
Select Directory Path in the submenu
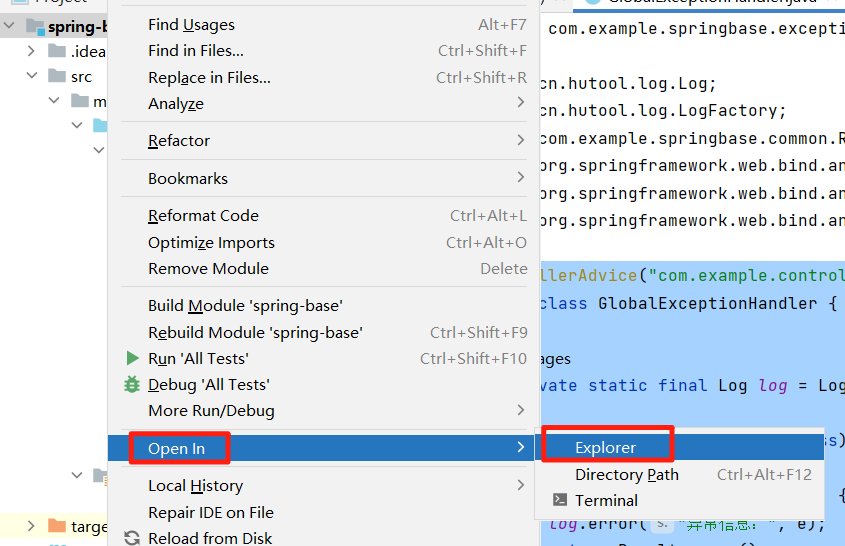pyautogui.click(x=680, y=474)
